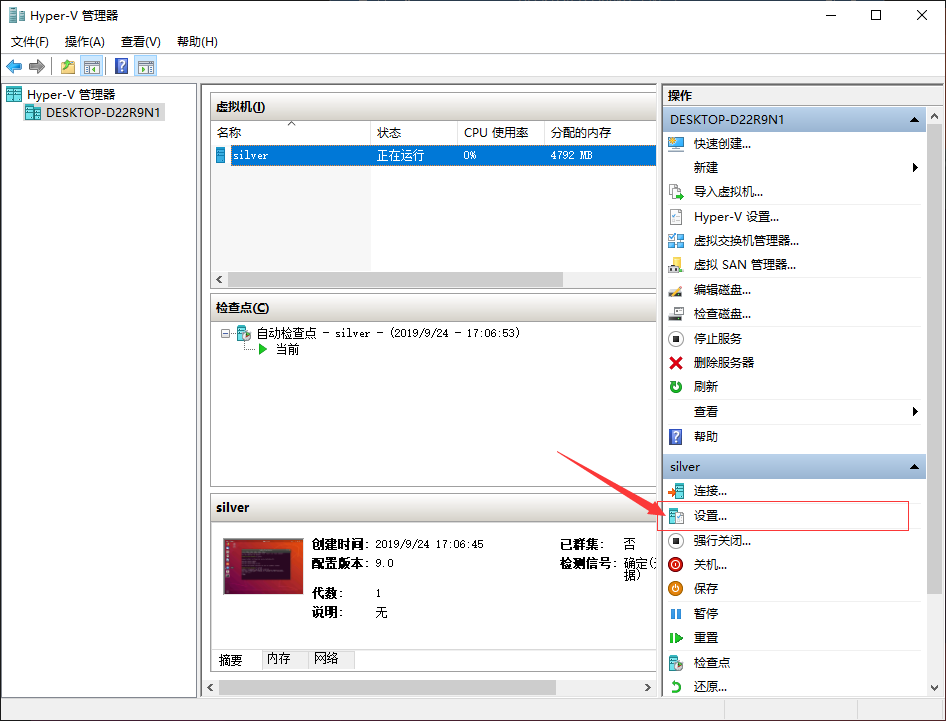Click the blue help question-mark toolbar icon
This screenshot has height=721, width=946.
[121, 66]
